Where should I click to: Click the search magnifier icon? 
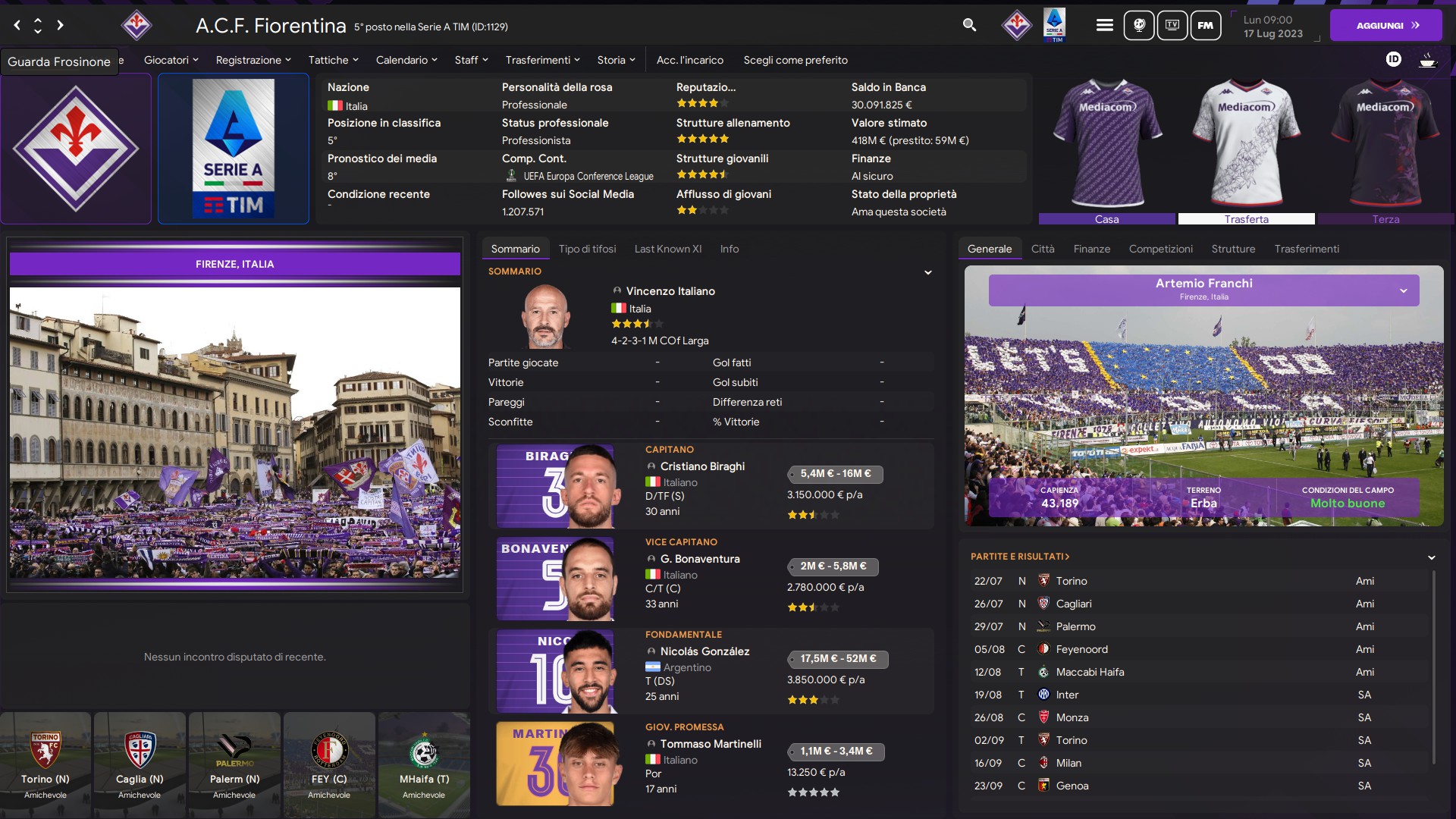tap(969, 25)
